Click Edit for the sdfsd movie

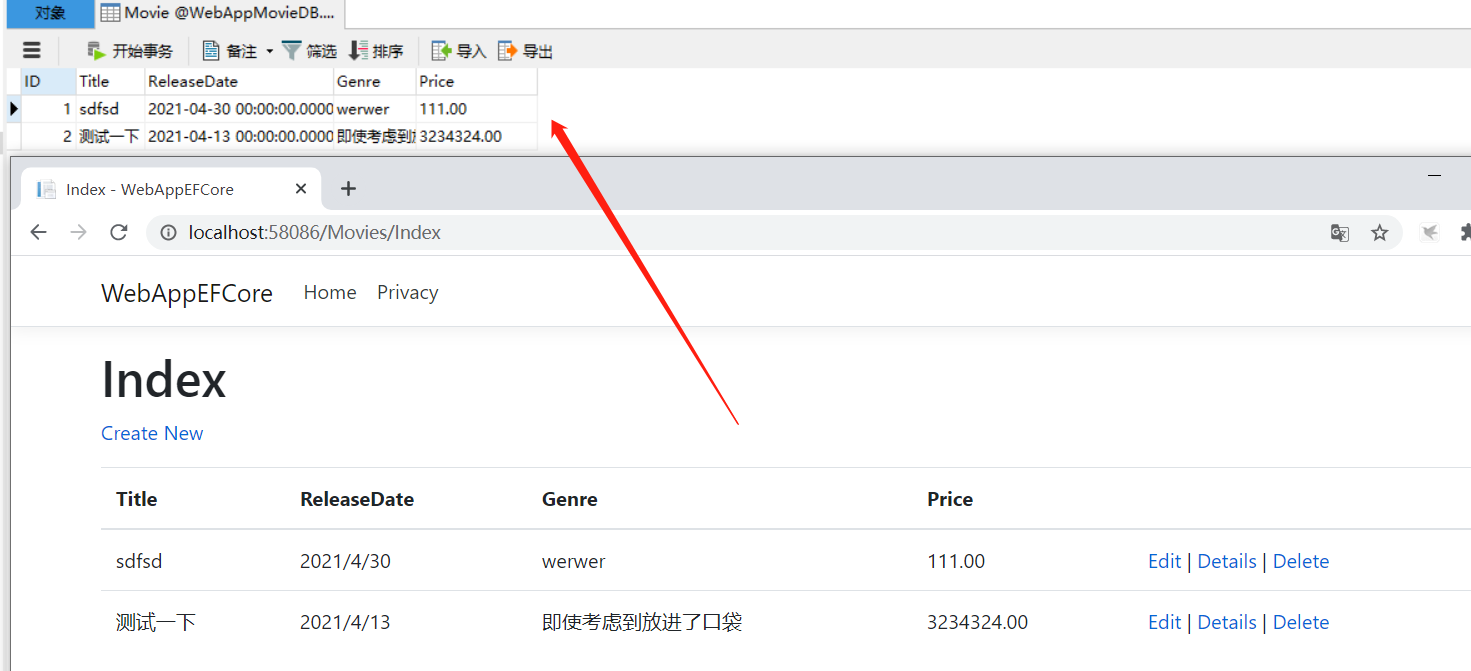[1164, 561]
